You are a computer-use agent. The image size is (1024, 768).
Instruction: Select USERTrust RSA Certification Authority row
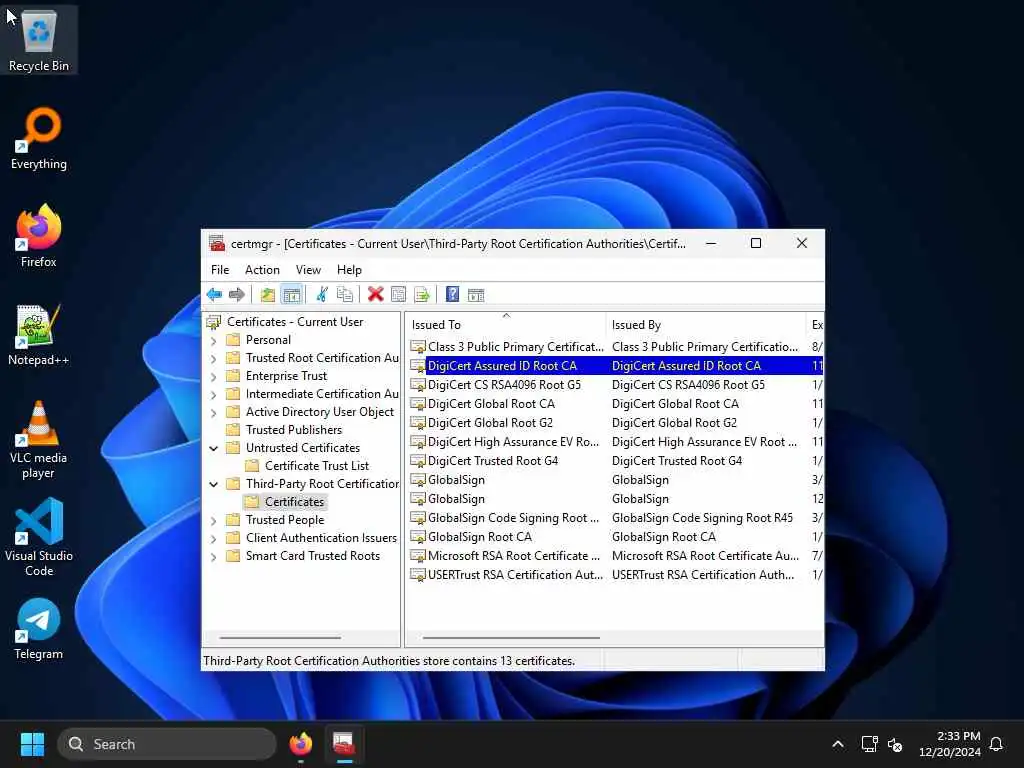coord(614,574)
